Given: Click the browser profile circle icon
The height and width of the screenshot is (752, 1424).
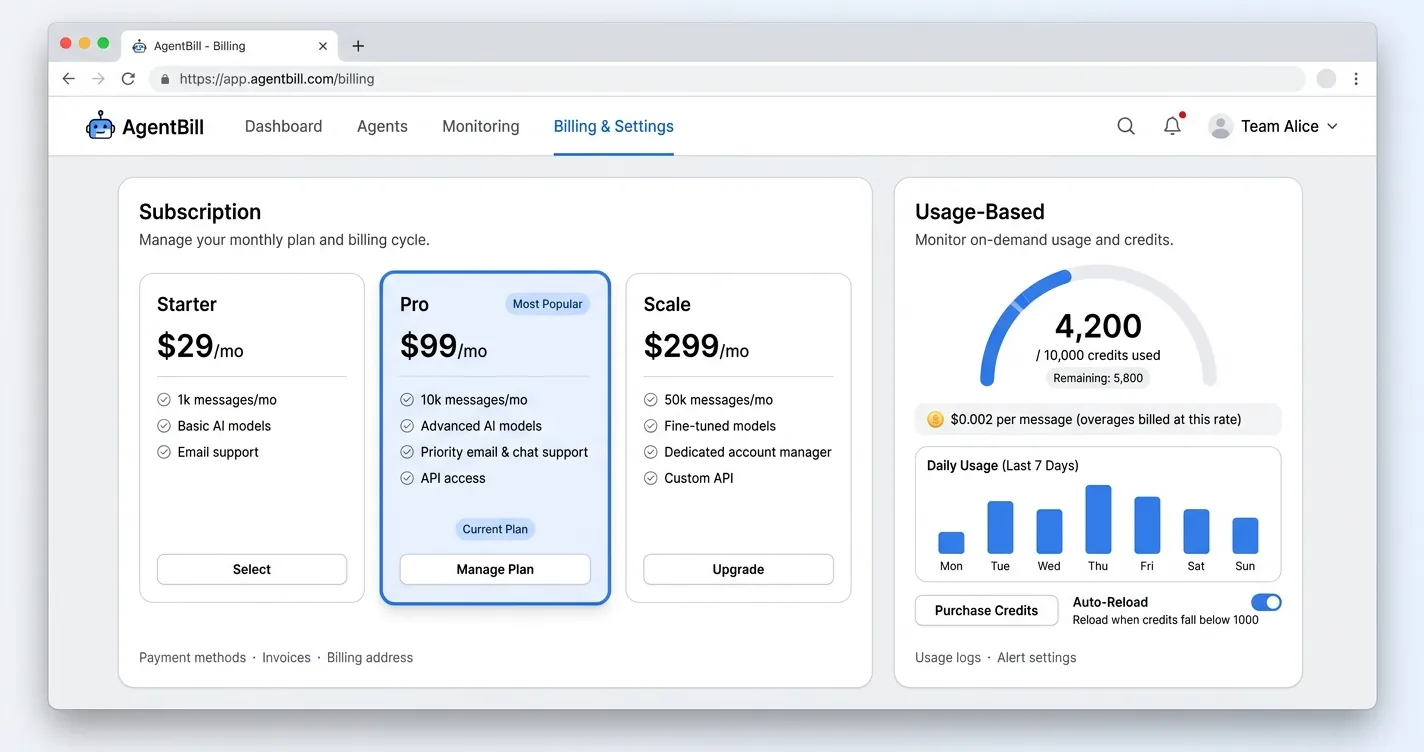Looking at the screenshot, I should 1326,78.
